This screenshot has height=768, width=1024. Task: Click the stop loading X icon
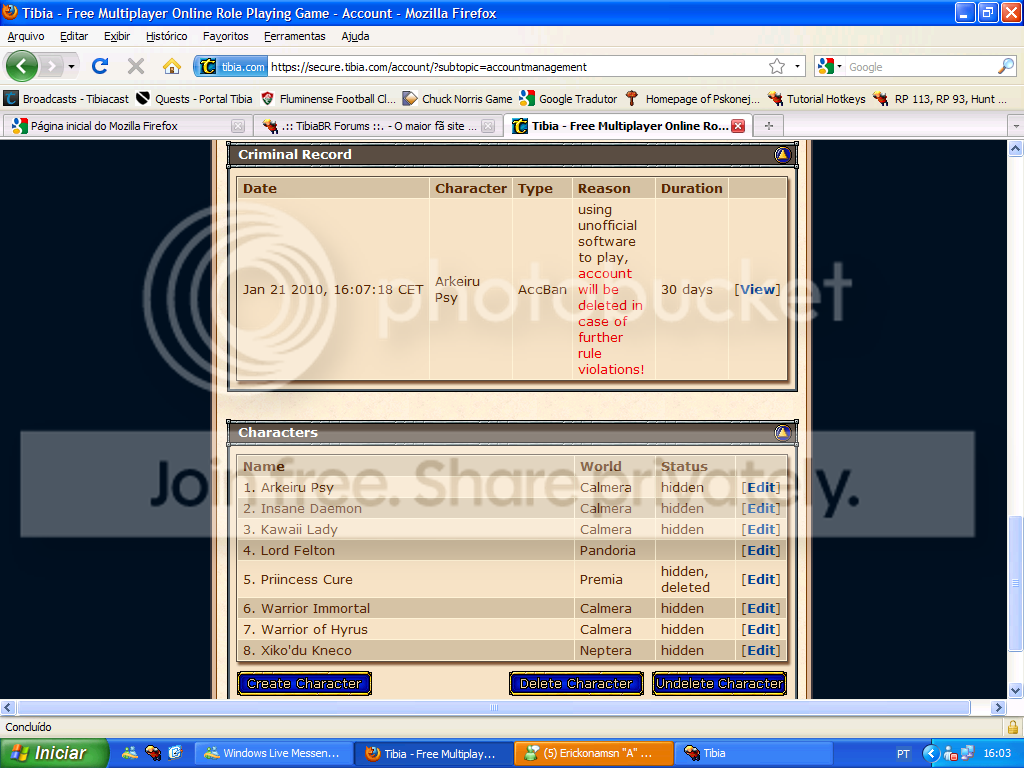[x=136, y=67]
